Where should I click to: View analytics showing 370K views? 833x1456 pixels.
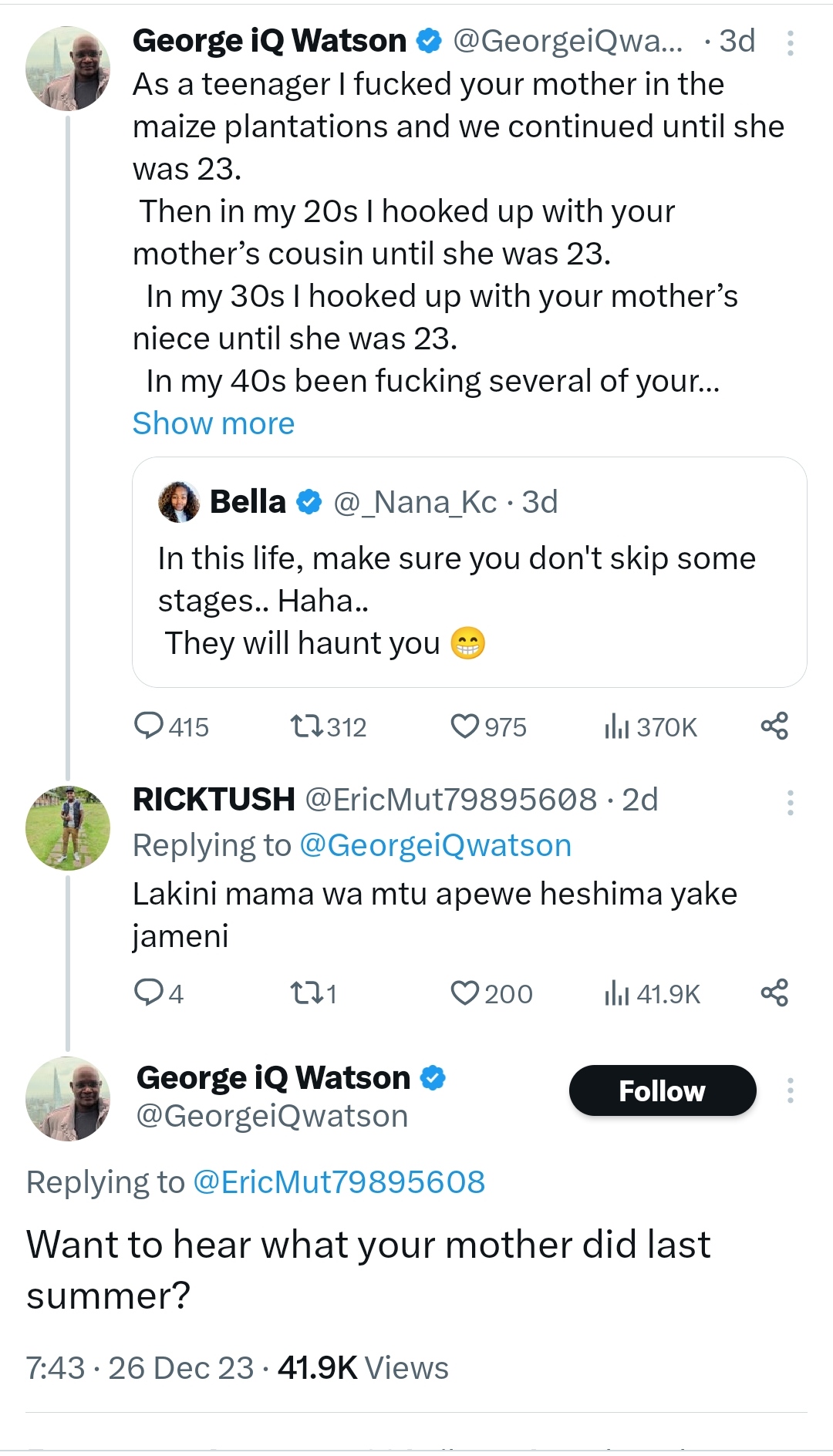616,726
